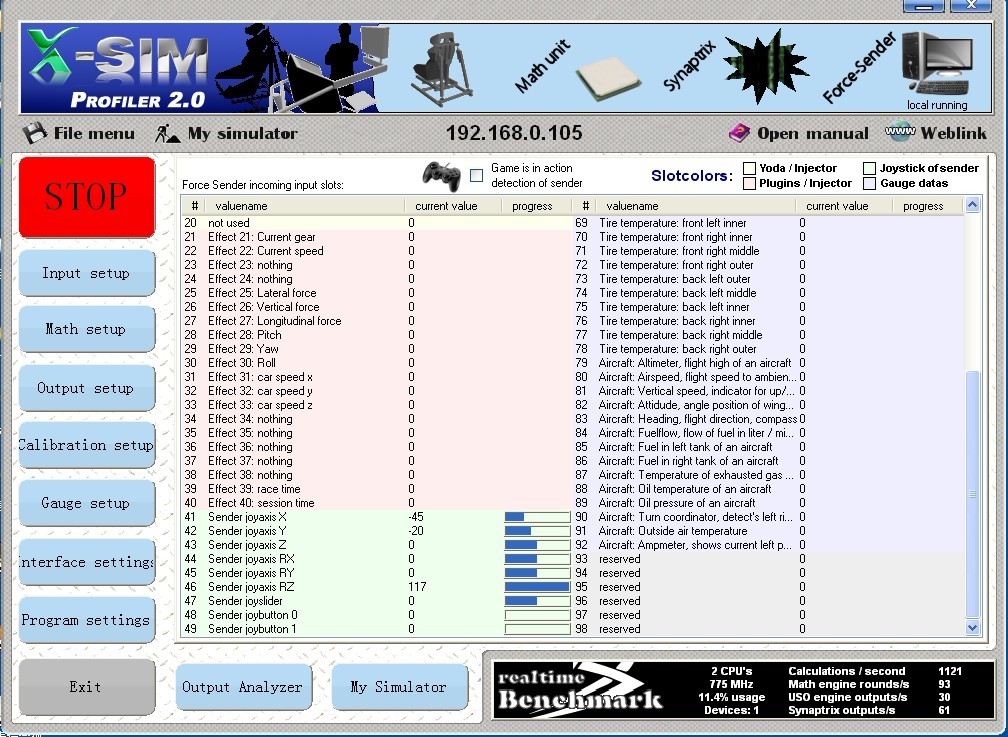Screen dimensions: 1008x737
Task: Click Sender joyaxis X progress bar
Action: [537, 517]
